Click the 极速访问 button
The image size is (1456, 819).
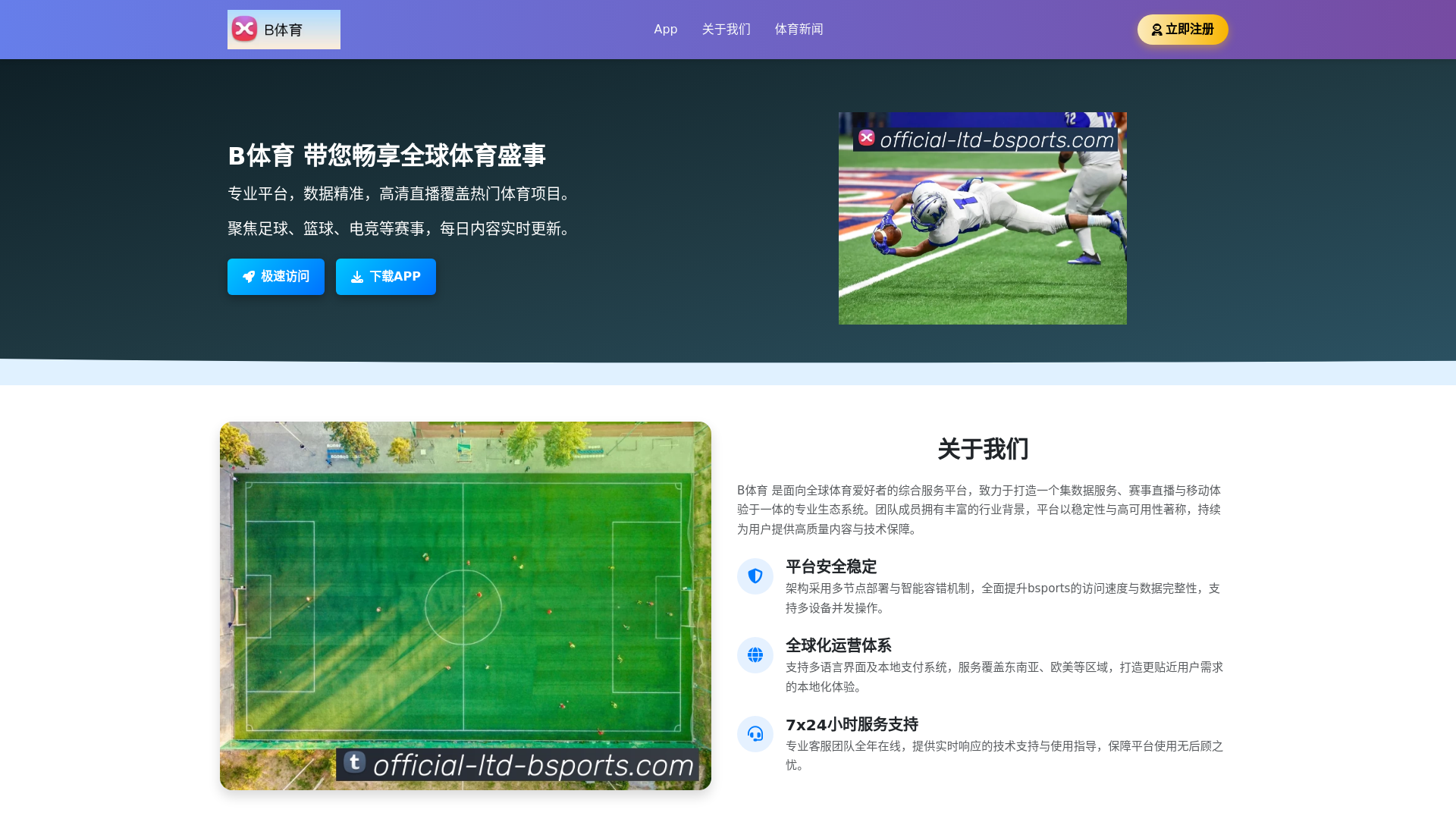click(276, 277)
